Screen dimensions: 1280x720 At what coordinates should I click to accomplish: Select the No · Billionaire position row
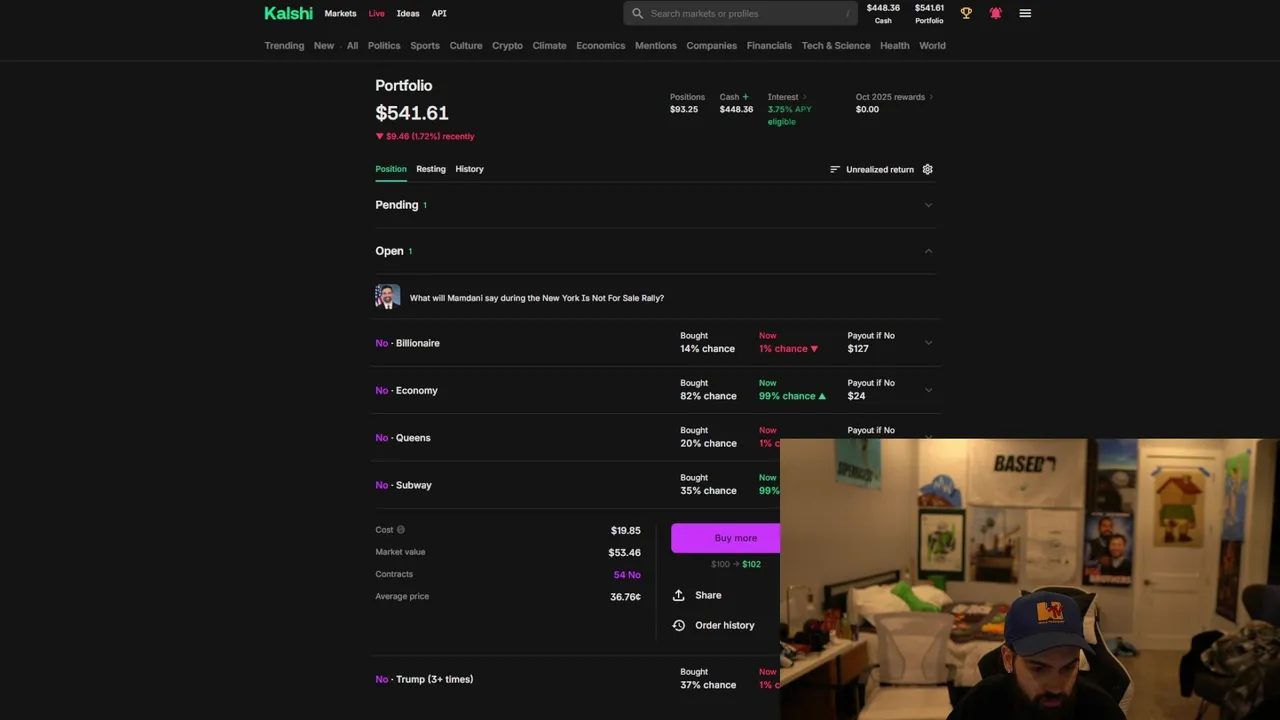pyautogui.click(x=655, y=343)
